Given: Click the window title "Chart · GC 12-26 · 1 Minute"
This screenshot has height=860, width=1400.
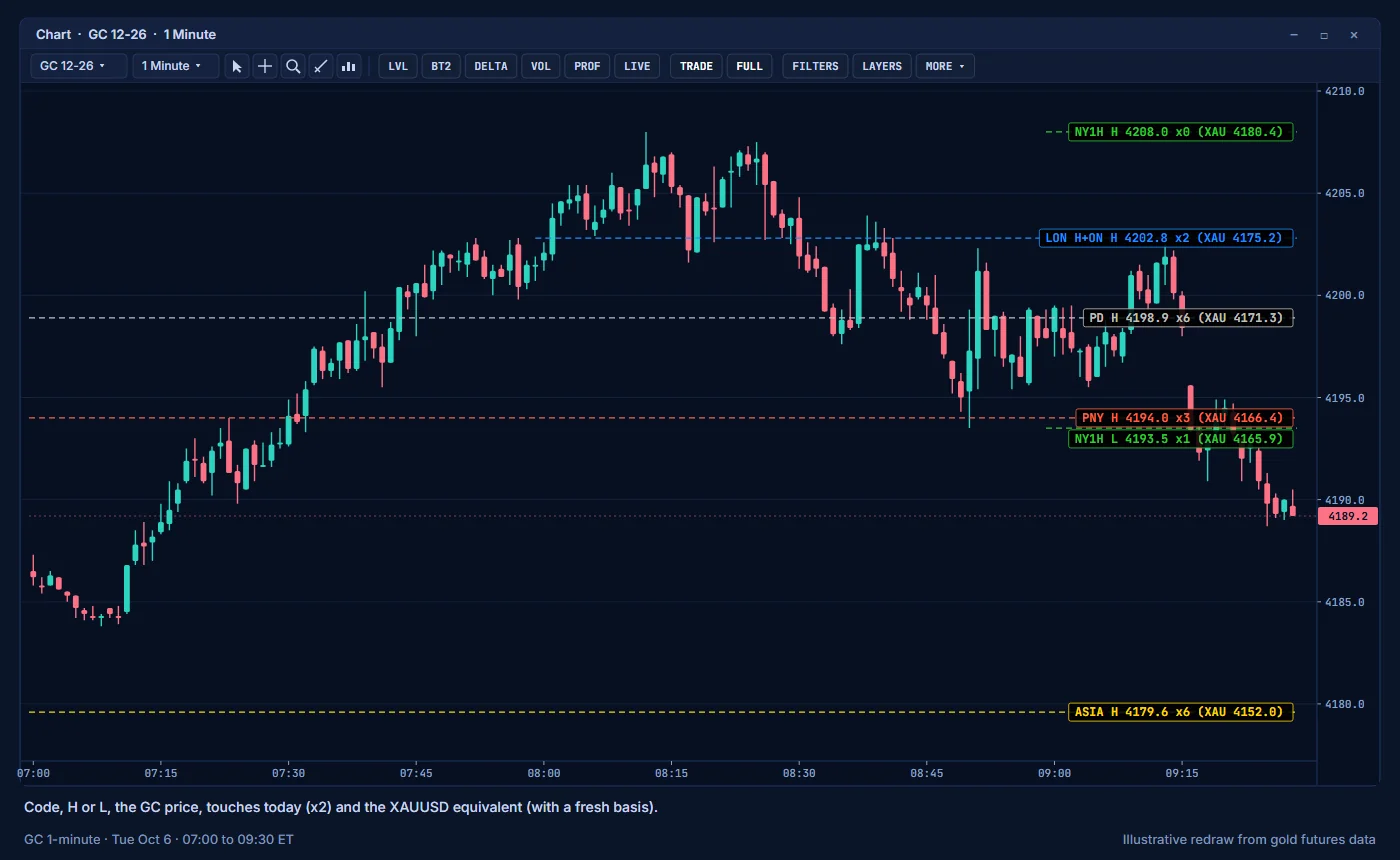Looking at the screenshot, I should 126,35.
